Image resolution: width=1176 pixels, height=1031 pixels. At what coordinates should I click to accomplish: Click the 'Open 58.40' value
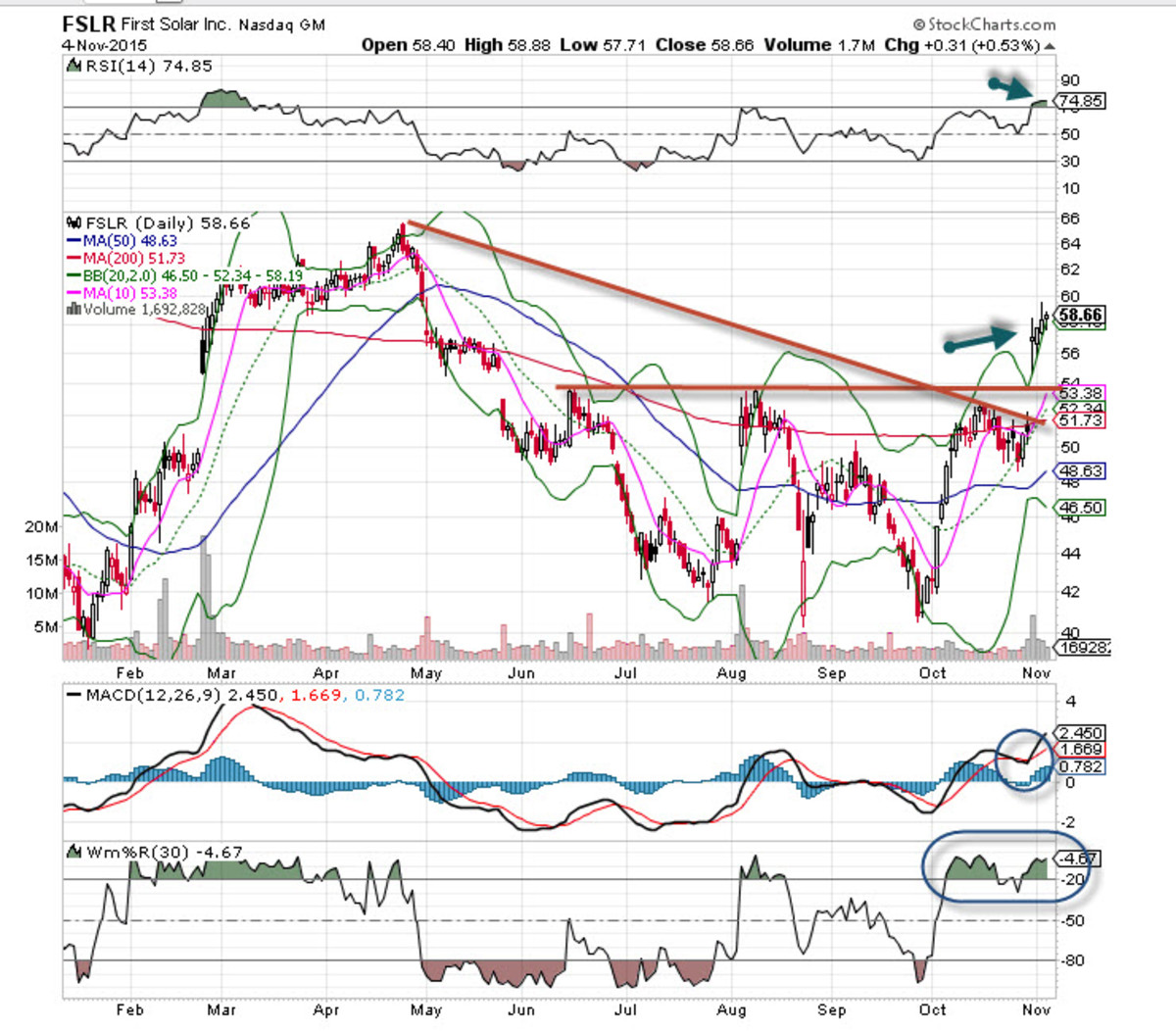[x=408, y=45]
